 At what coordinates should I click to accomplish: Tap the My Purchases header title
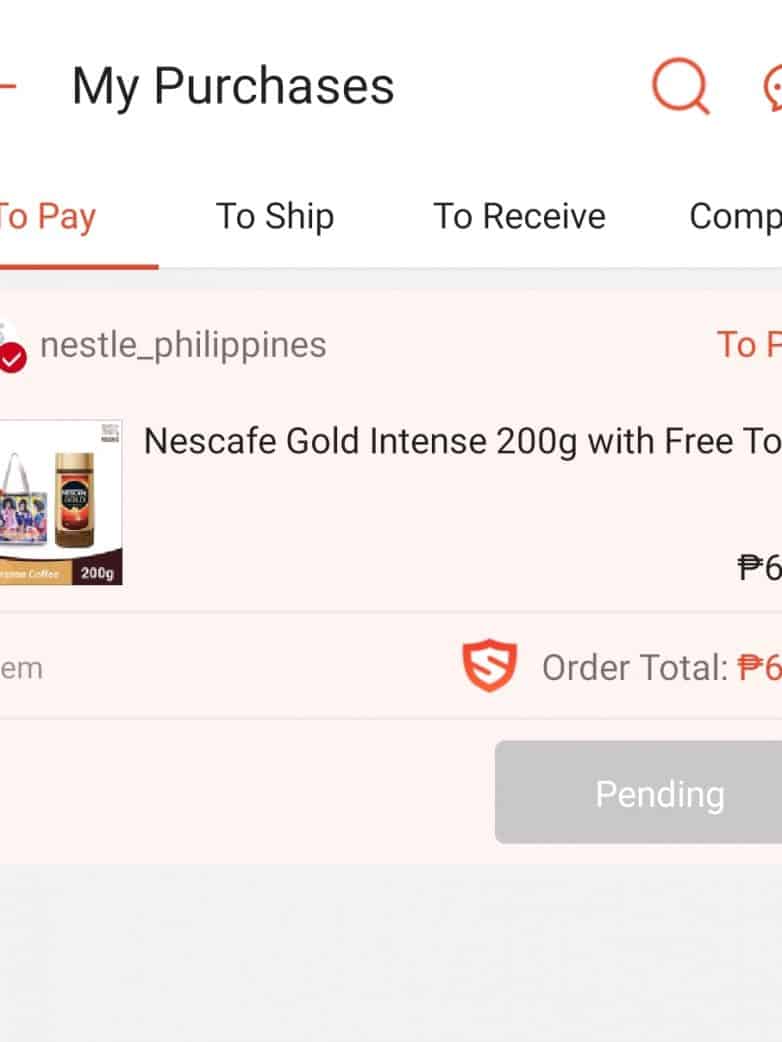(233, 87)
